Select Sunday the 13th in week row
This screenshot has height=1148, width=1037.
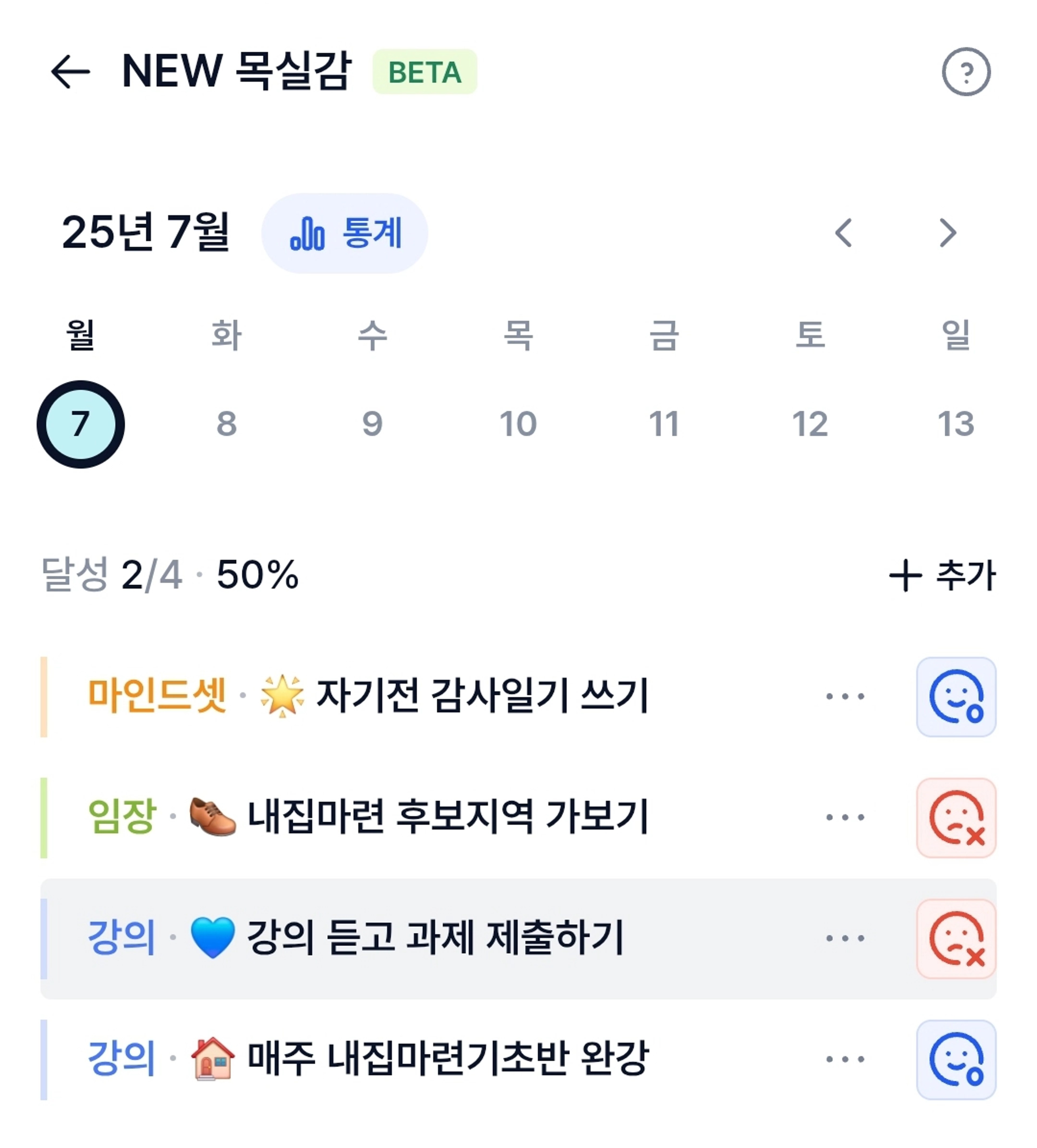coord(956,424)
